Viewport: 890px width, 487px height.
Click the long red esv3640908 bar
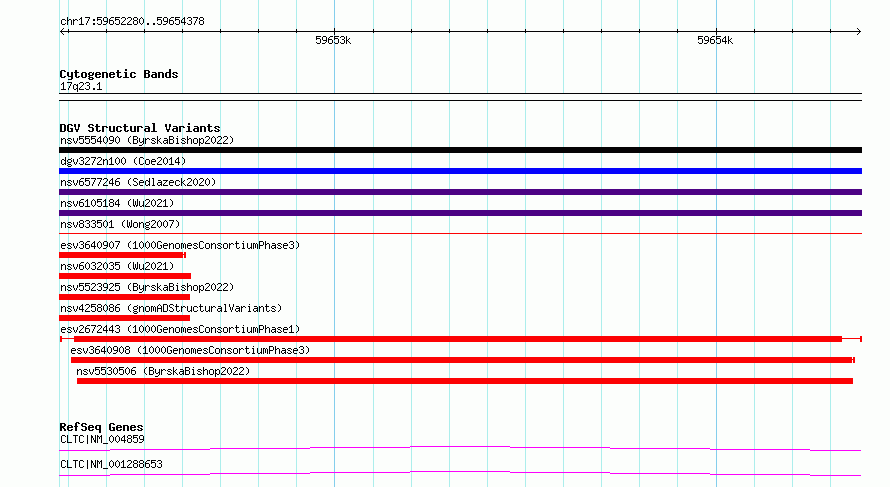[x=463, y=360]
